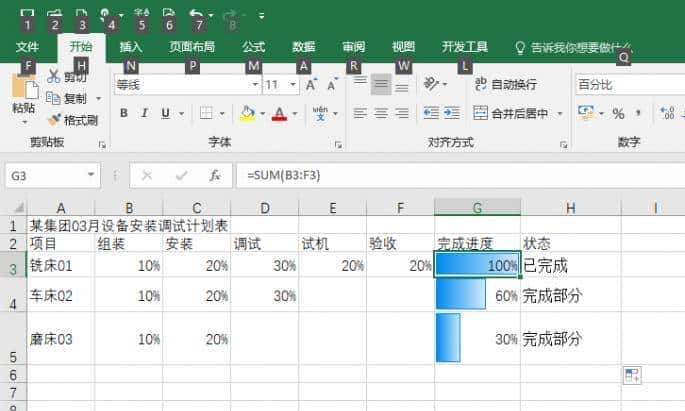Toggle bold formatting B
This screenshot has width=685, height=411.
[124, 113]
